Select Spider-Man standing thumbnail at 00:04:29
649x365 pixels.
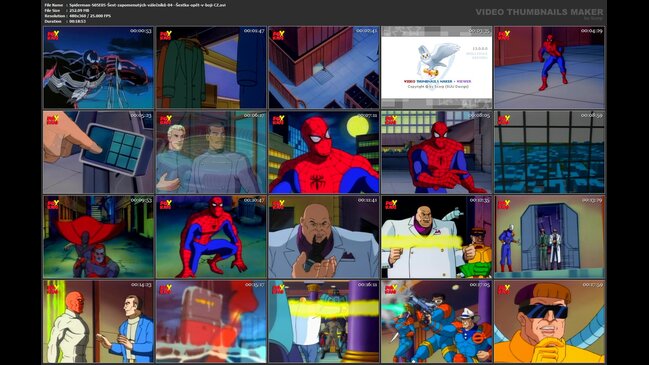(x=549, y=67)
